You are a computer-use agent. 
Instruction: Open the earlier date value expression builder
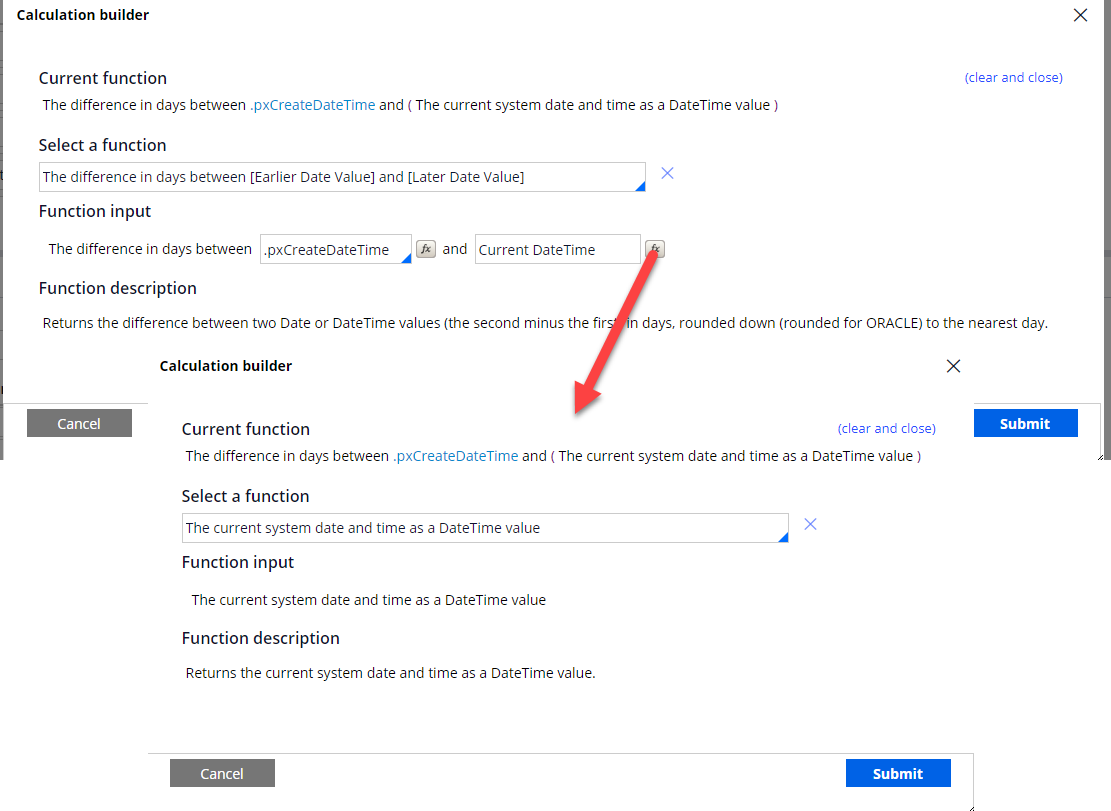(x=426, y=249)
